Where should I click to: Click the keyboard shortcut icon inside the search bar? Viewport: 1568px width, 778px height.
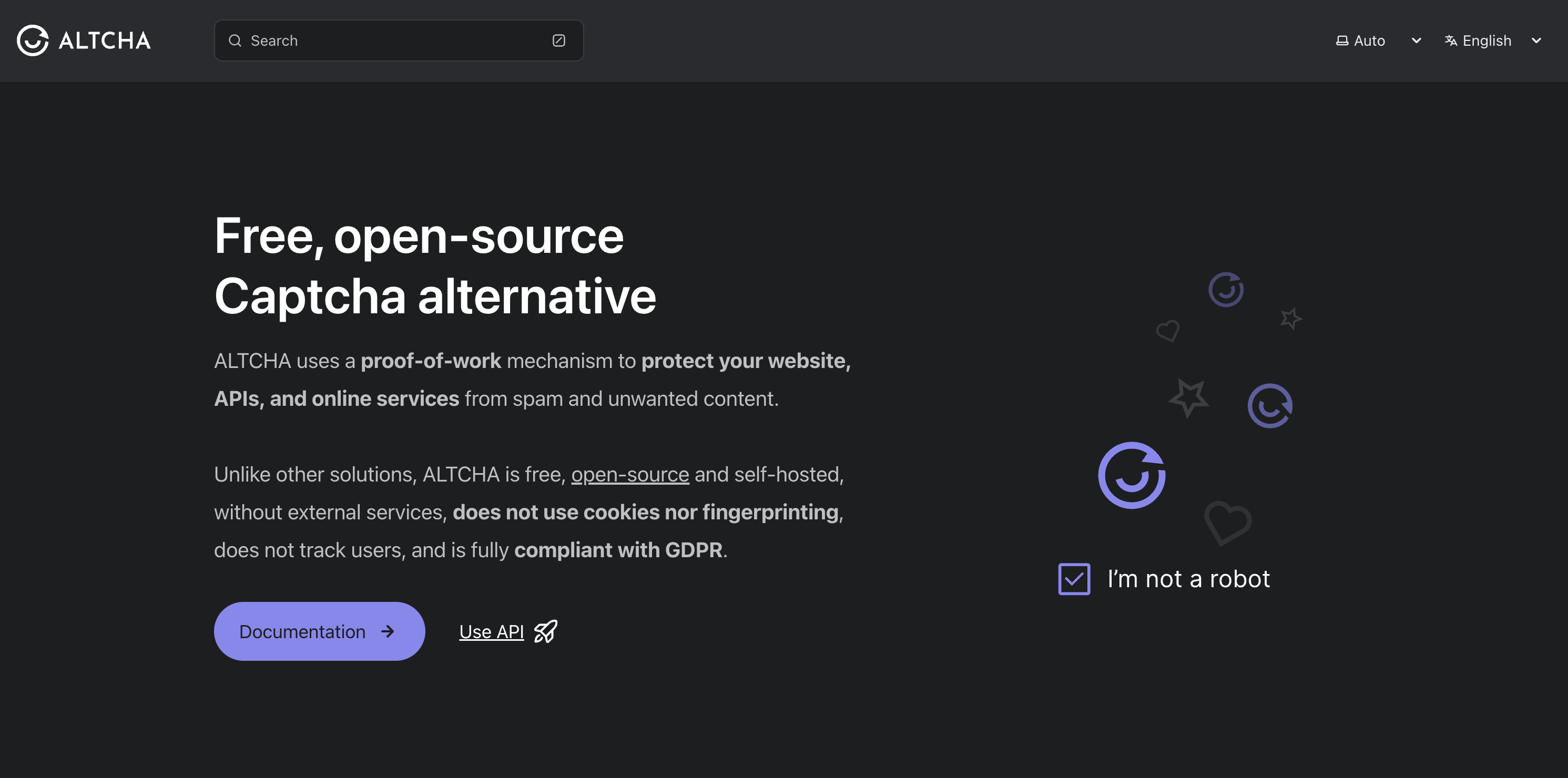pos(559,40)
